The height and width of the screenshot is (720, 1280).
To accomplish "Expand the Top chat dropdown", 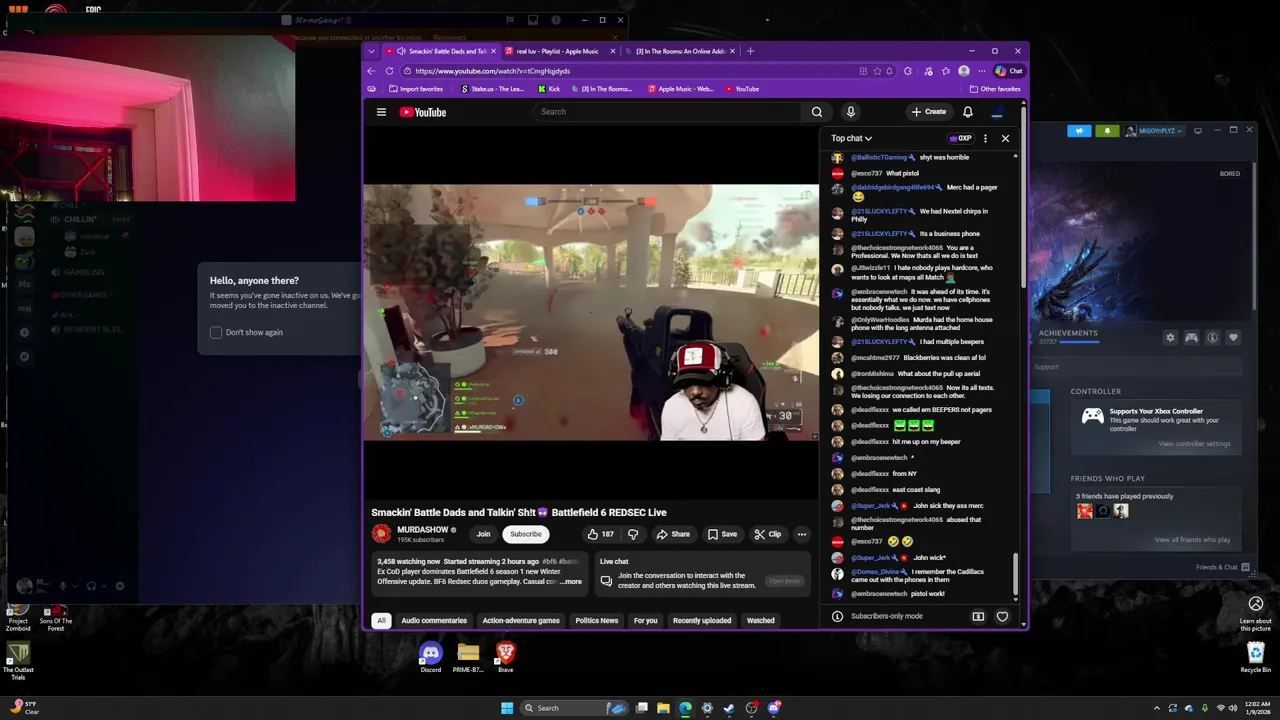I will pyautogui.click(x=851, y=138).
